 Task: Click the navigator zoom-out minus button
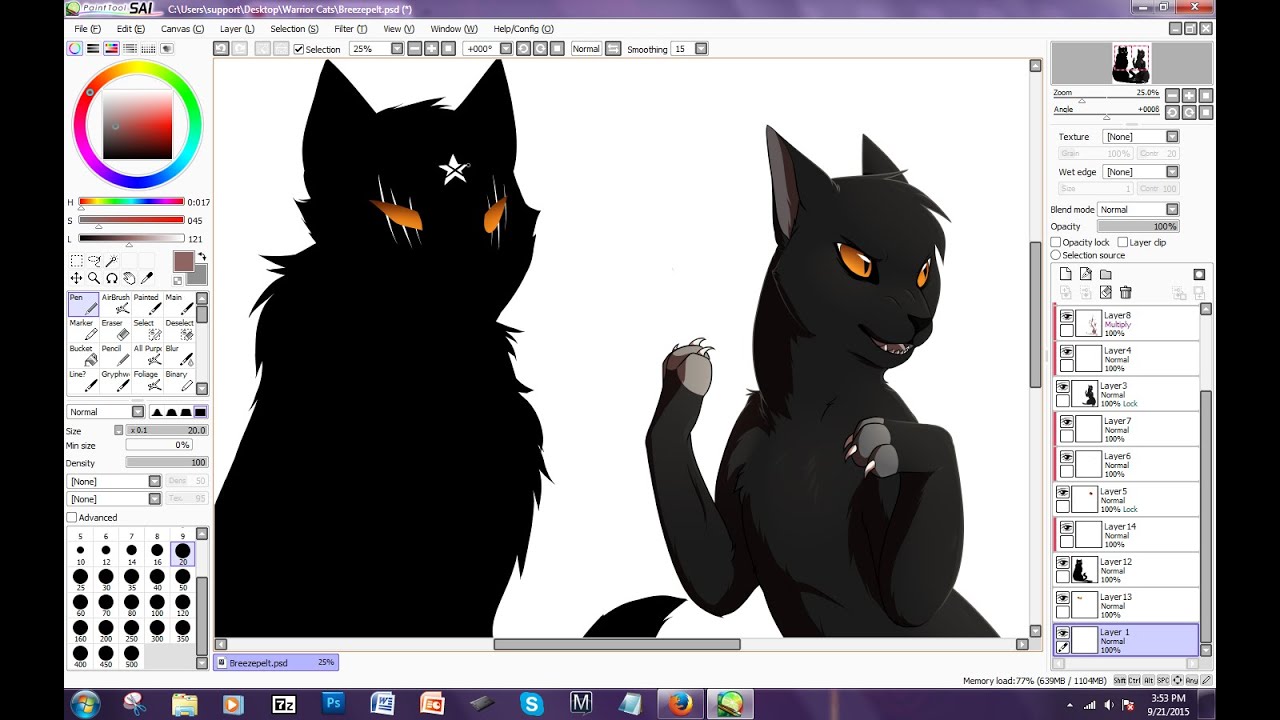coord(1172,96)
